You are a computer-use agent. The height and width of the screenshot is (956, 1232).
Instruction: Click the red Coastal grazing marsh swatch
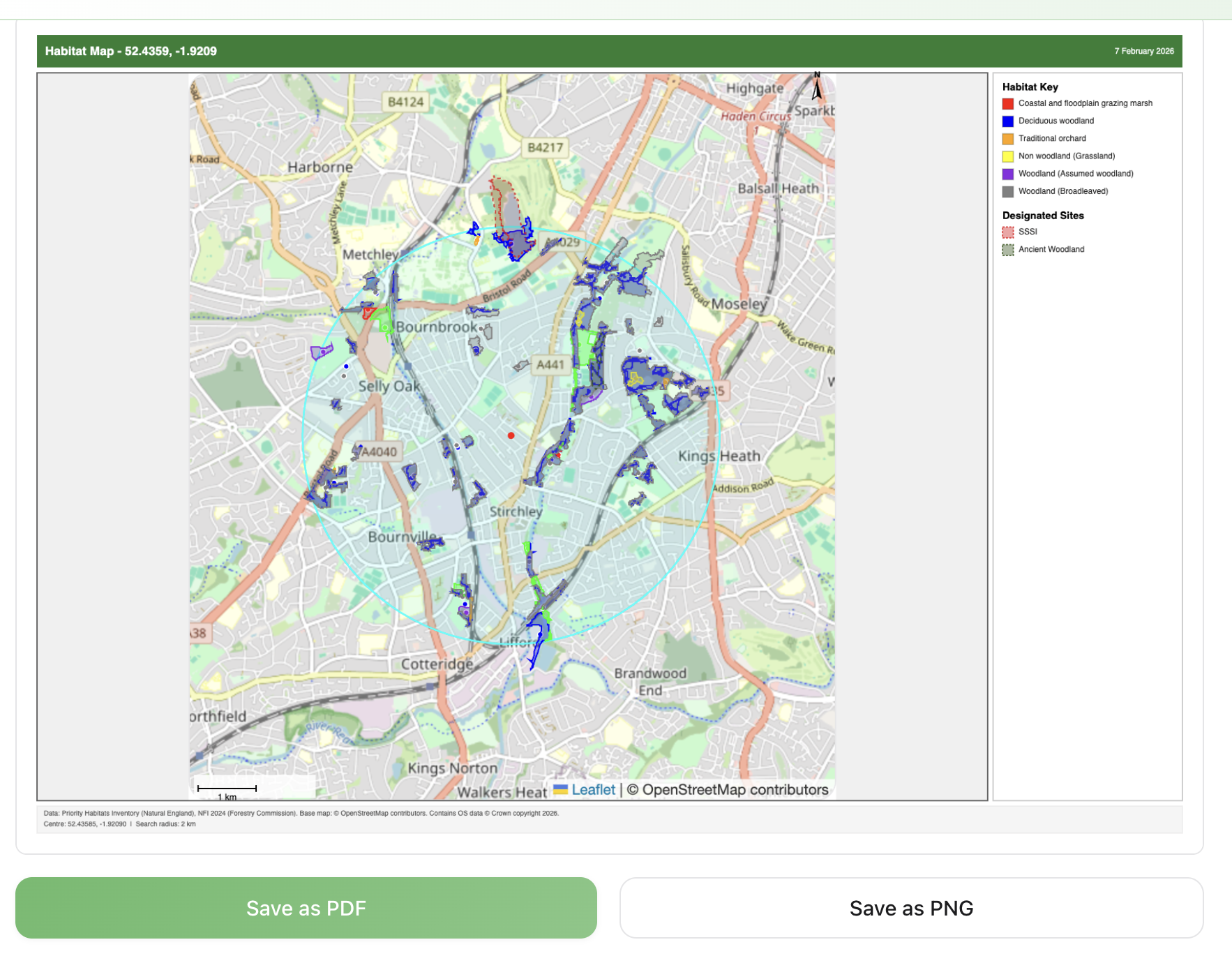click(x=1007, y=103)
